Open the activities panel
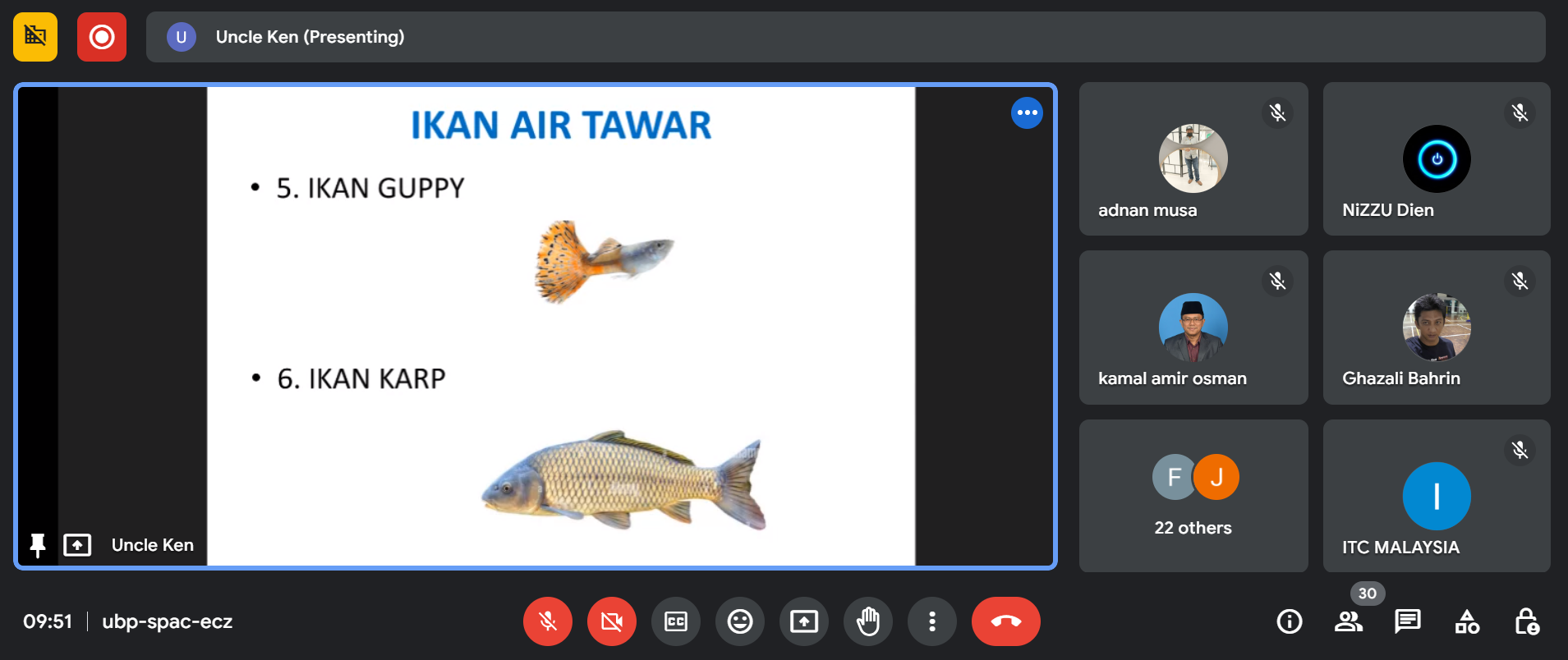1568x660 pixels. coord(1467,621)
